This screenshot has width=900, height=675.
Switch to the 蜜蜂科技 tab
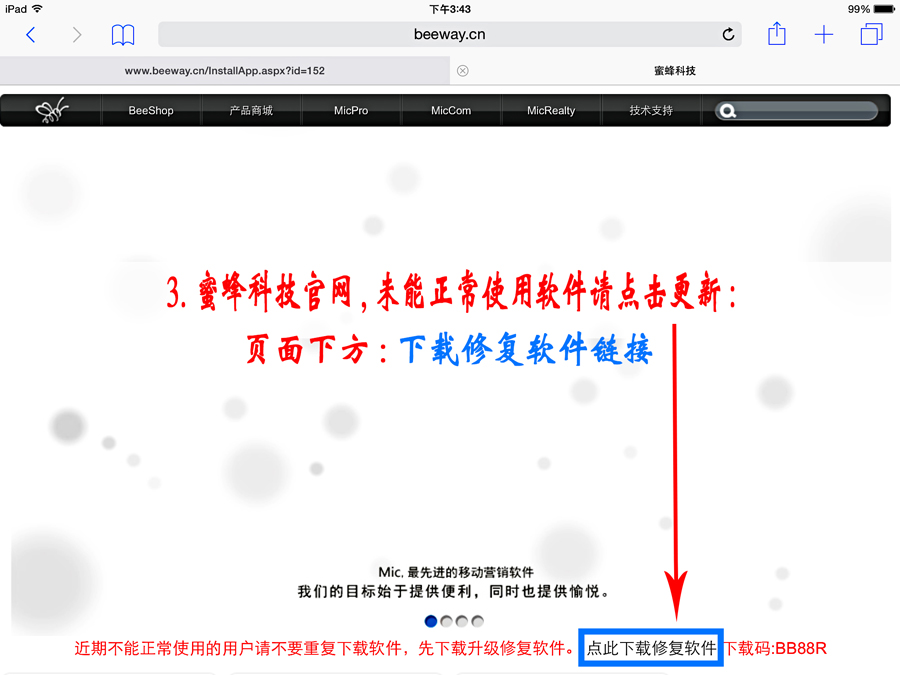pyautogui.click(x=674, y=71)
